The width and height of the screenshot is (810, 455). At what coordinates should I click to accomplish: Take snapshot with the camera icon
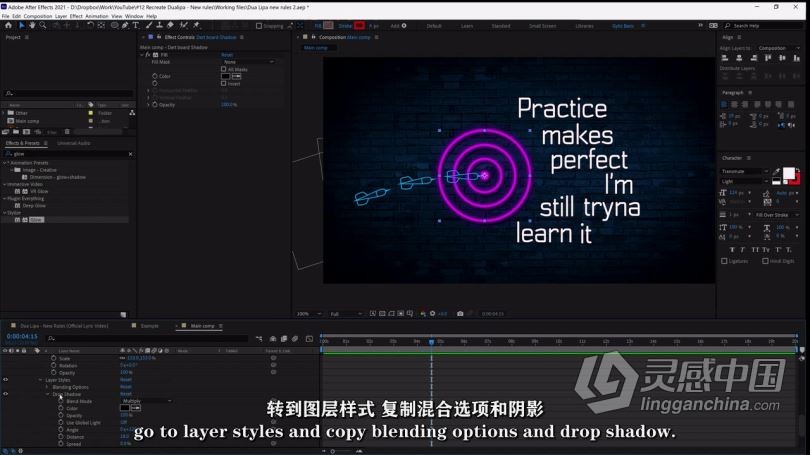pyautogui.click(x=460, y=313)
